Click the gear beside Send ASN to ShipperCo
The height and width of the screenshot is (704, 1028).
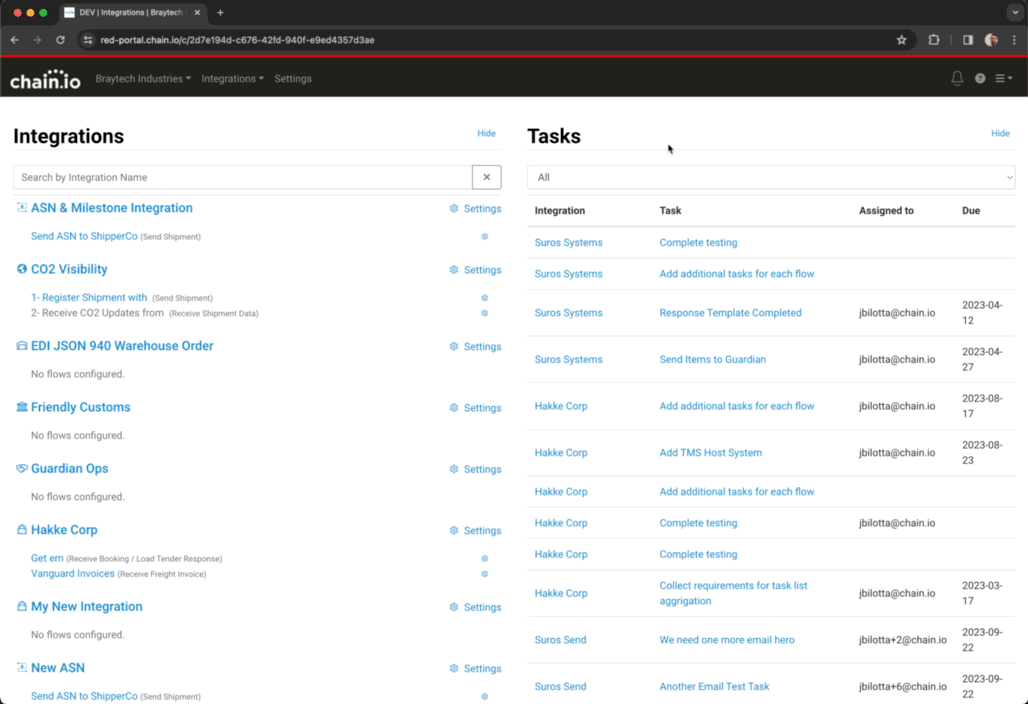484,237
